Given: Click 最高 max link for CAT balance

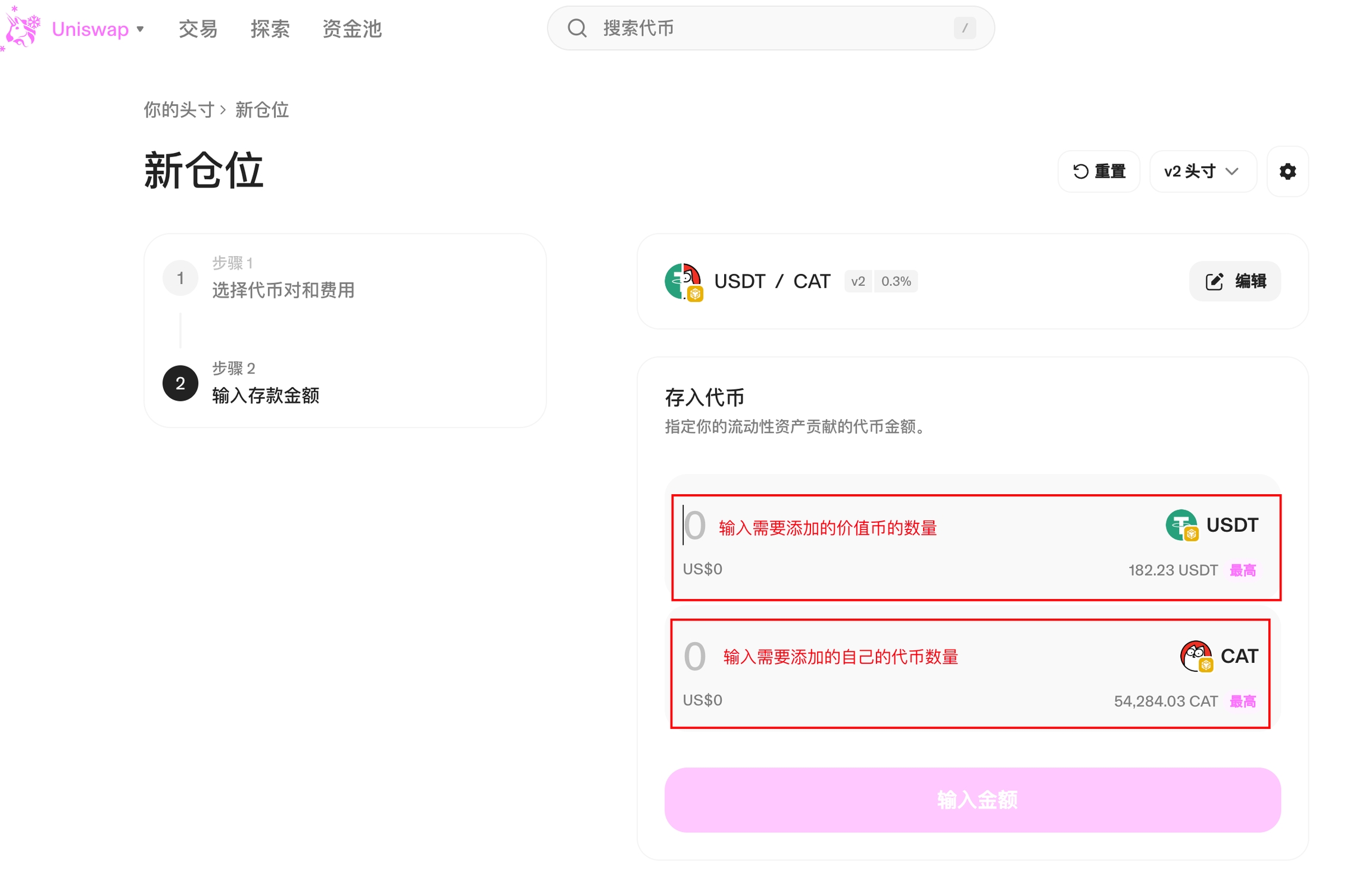Looking at the screenshot, I should coord(1242,701).
